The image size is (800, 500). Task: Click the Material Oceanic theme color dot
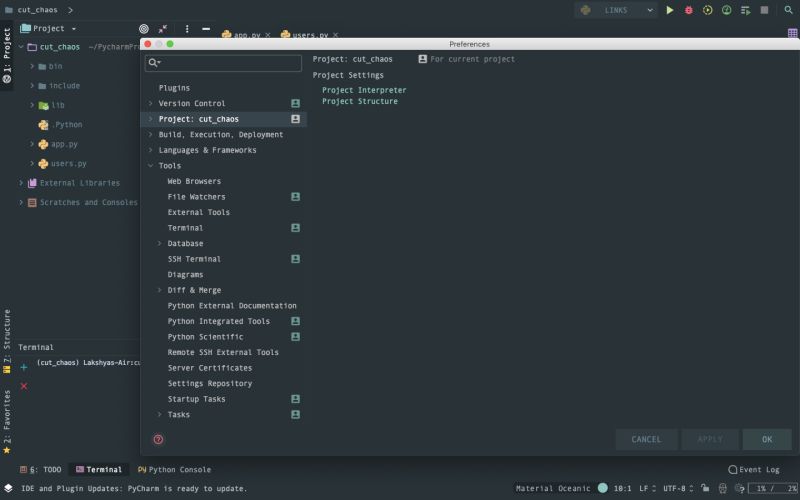pyautogui.click(x=603, y=488)
